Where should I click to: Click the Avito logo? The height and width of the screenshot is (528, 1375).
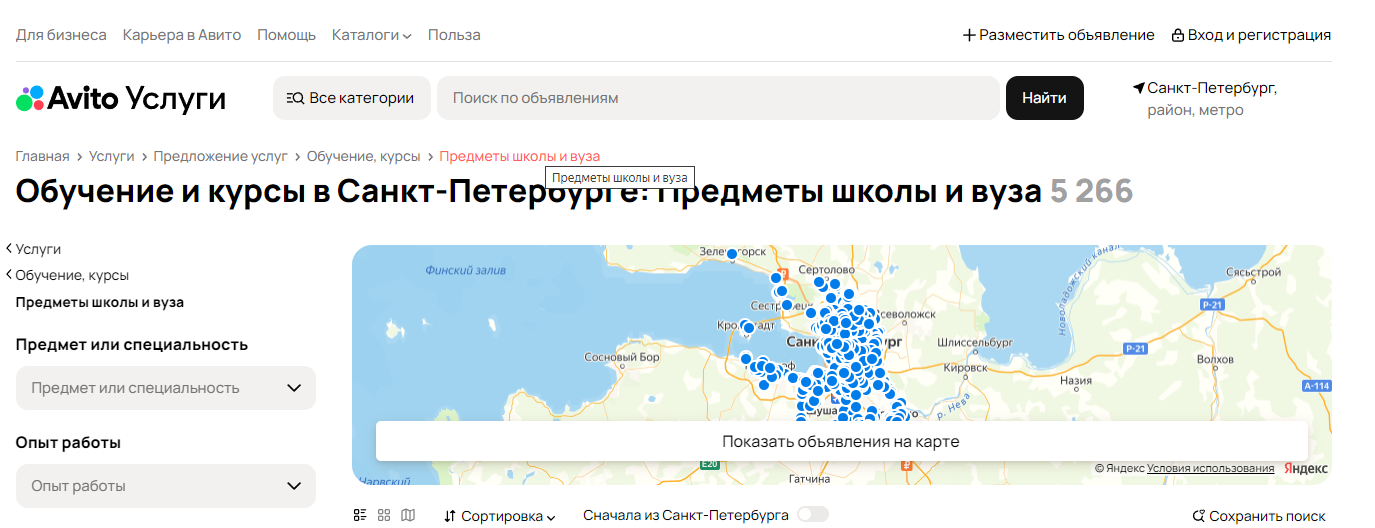(x=120, y=98)
